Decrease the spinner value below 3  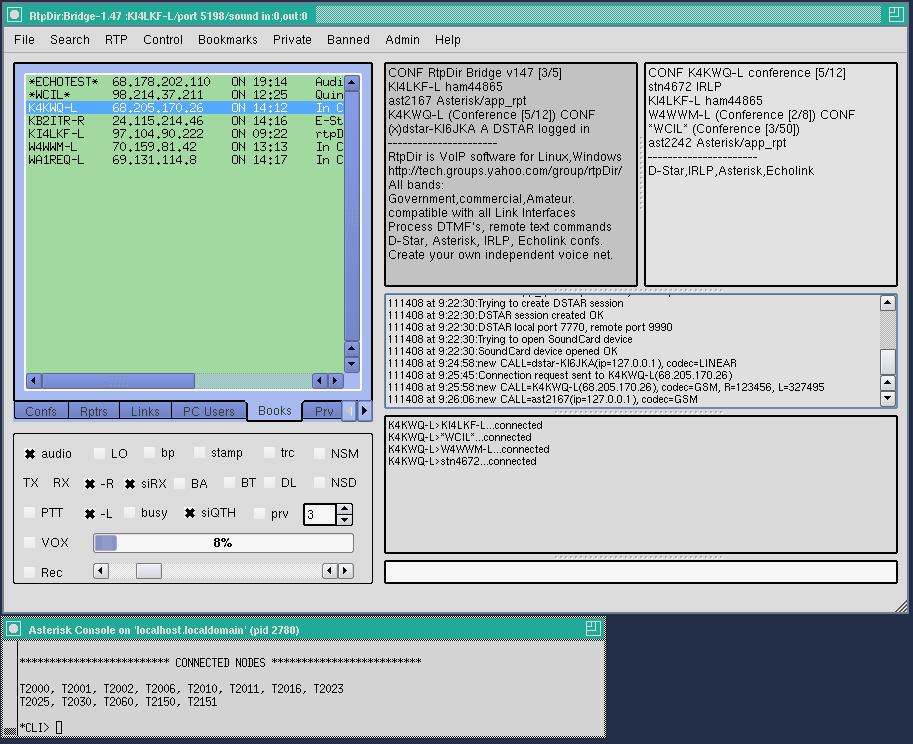click(x=345, y=519)
